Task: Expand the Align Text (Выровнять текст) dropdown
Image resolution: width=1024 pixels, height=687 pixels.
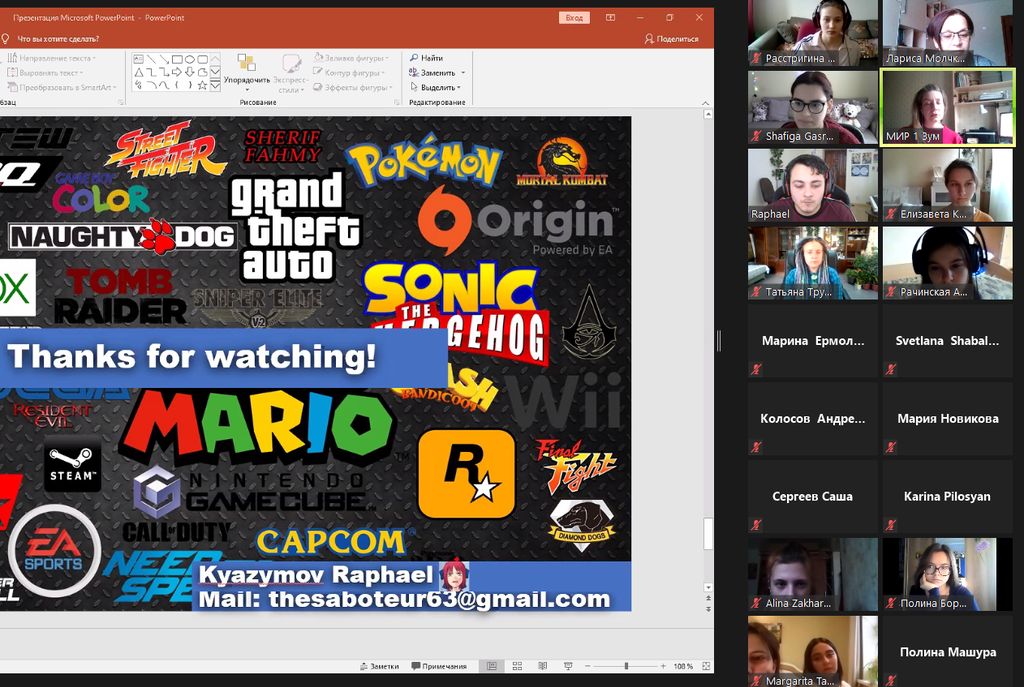Action: (x=81, y=72)
